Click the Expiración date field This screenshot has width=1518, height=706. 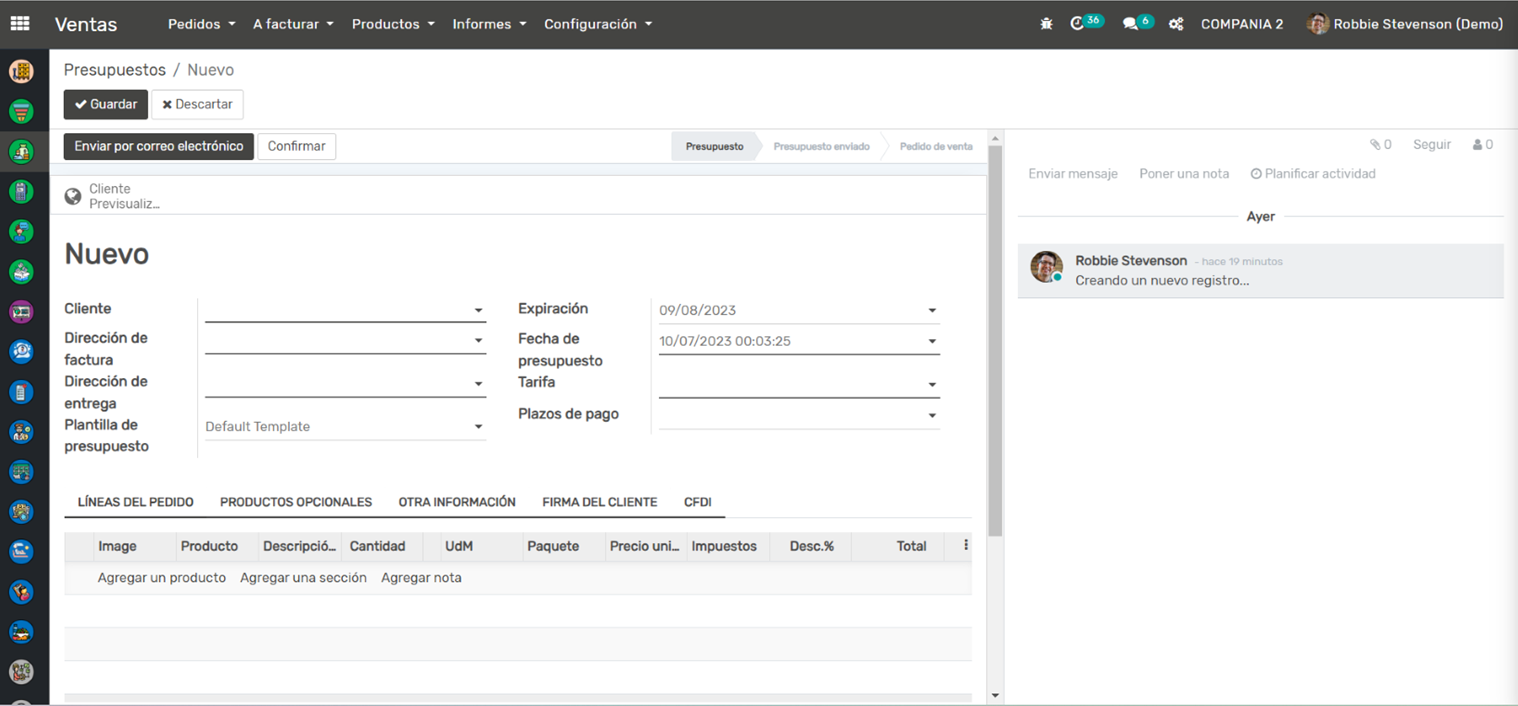point(790,310)
